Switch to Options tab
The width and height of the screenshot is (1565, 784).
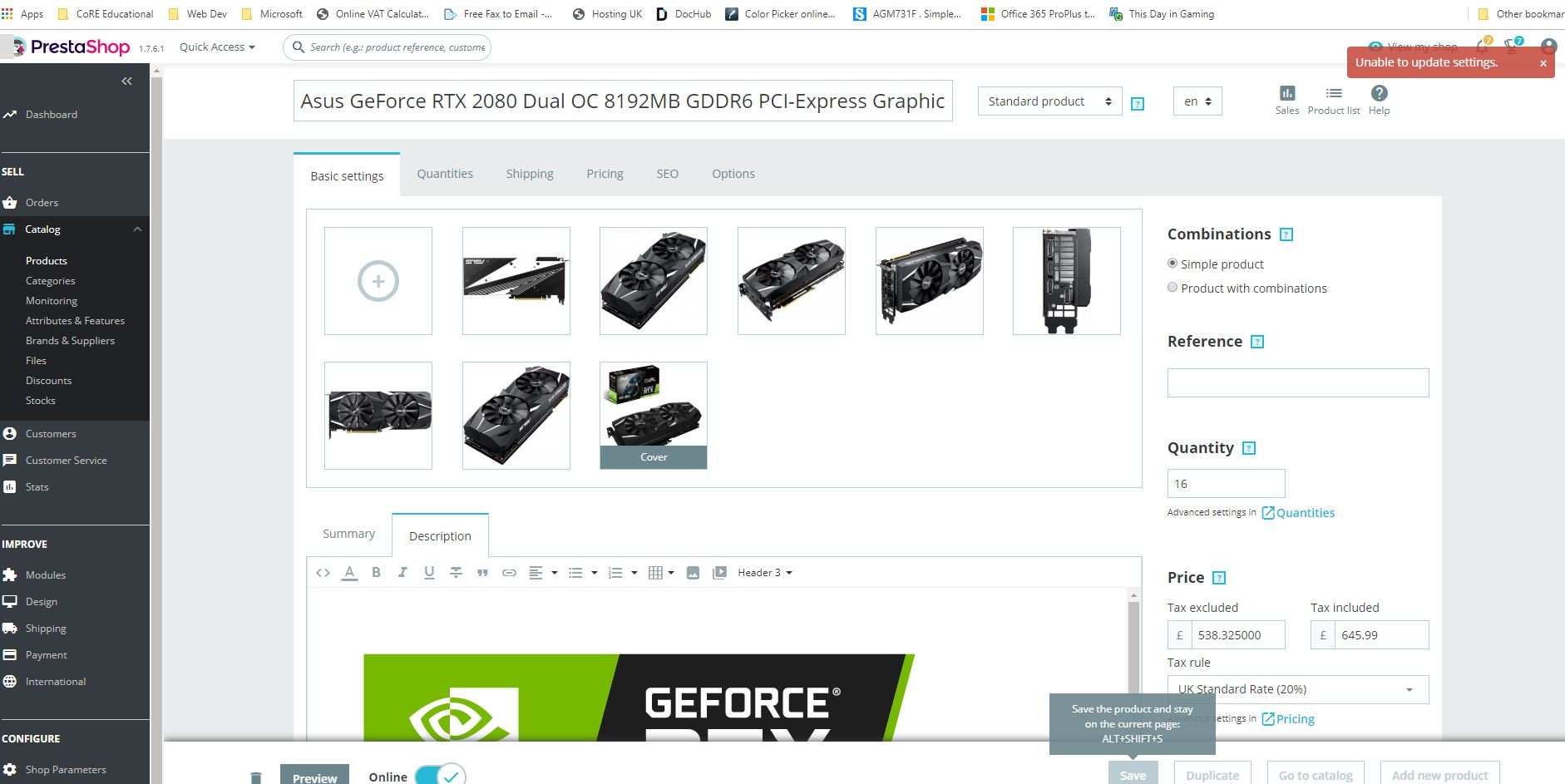[733, 174]
